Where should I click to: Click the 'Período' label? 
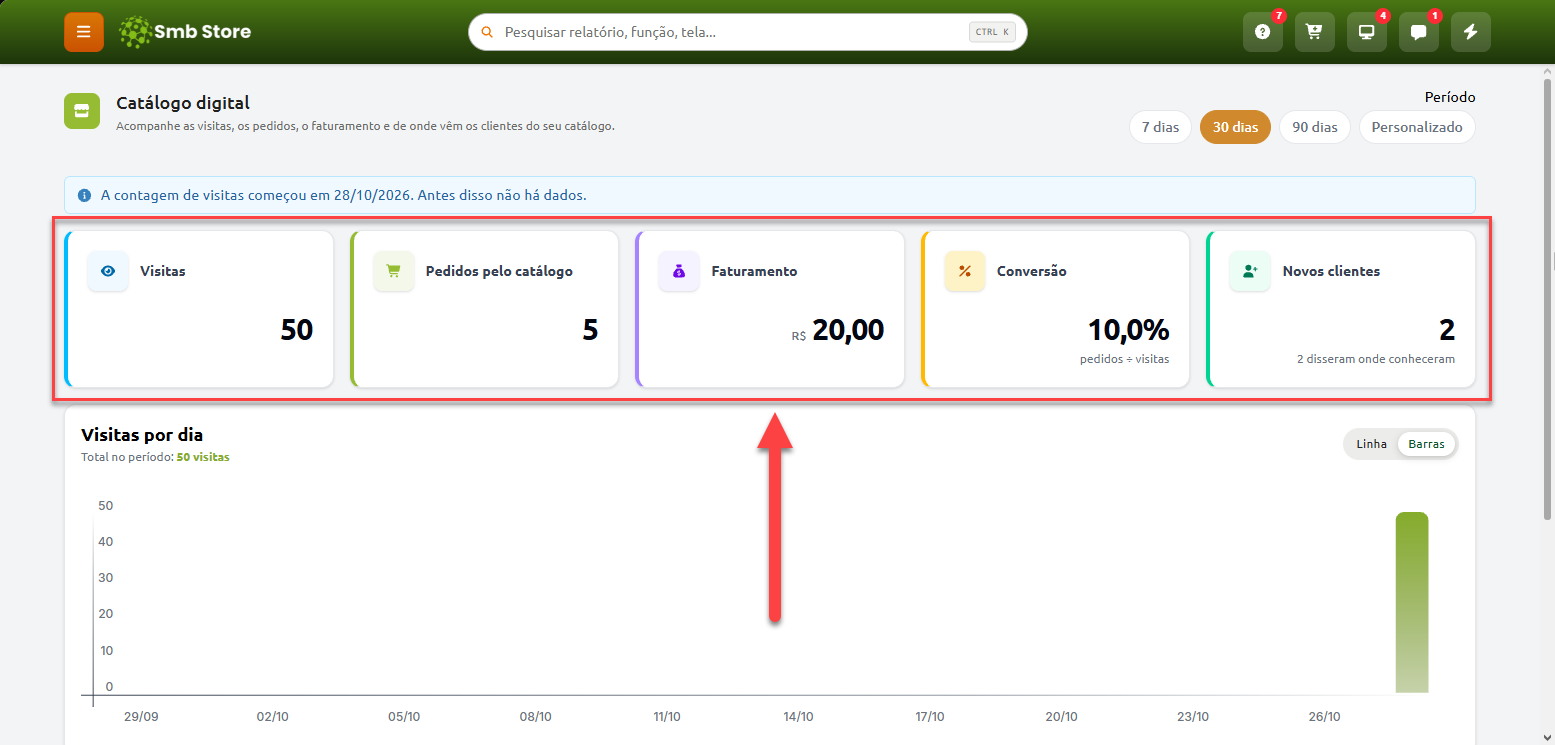coord(1450,97)
